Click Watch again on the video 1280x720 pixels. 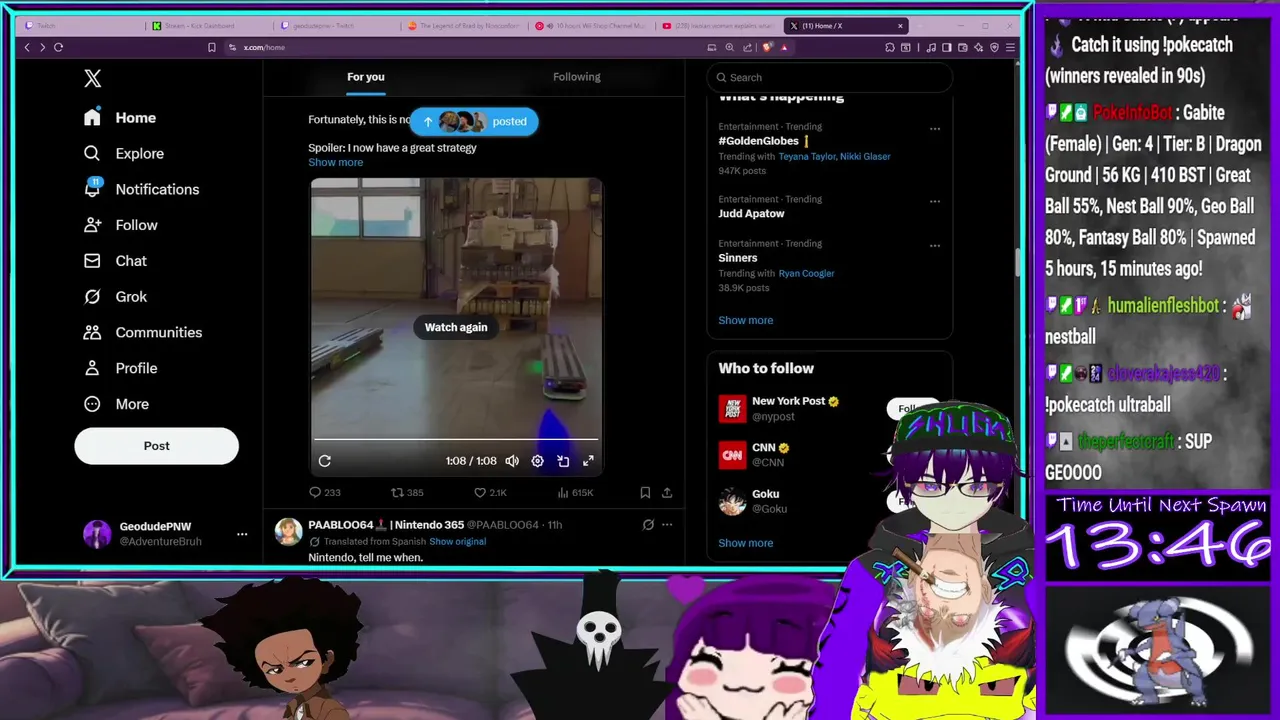[x=456, y=327]
